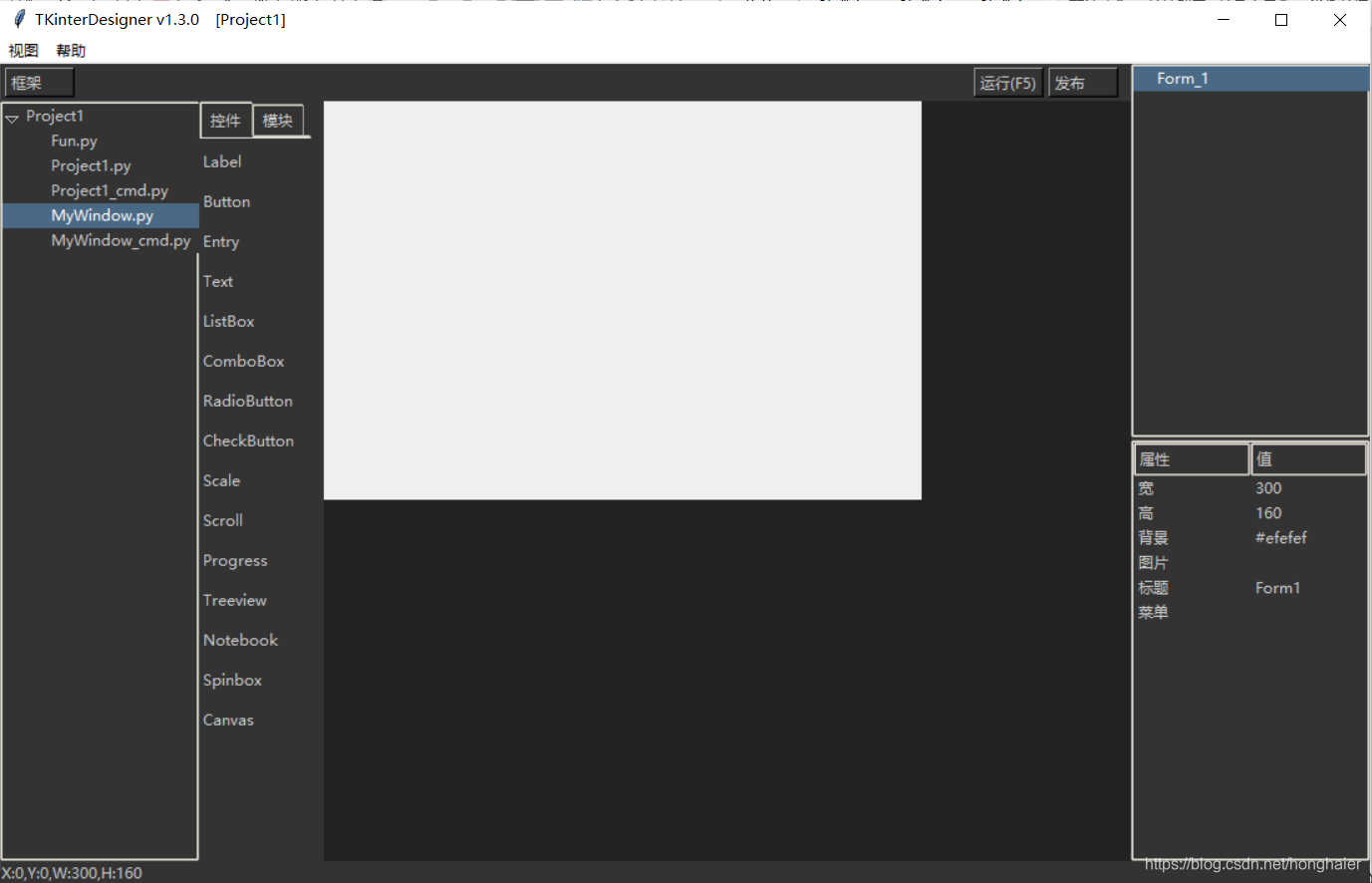Click the light gray form design canvas
The width and height of the screenshot is (1372, 883).
pyautogui.click(x=623, y=300)
